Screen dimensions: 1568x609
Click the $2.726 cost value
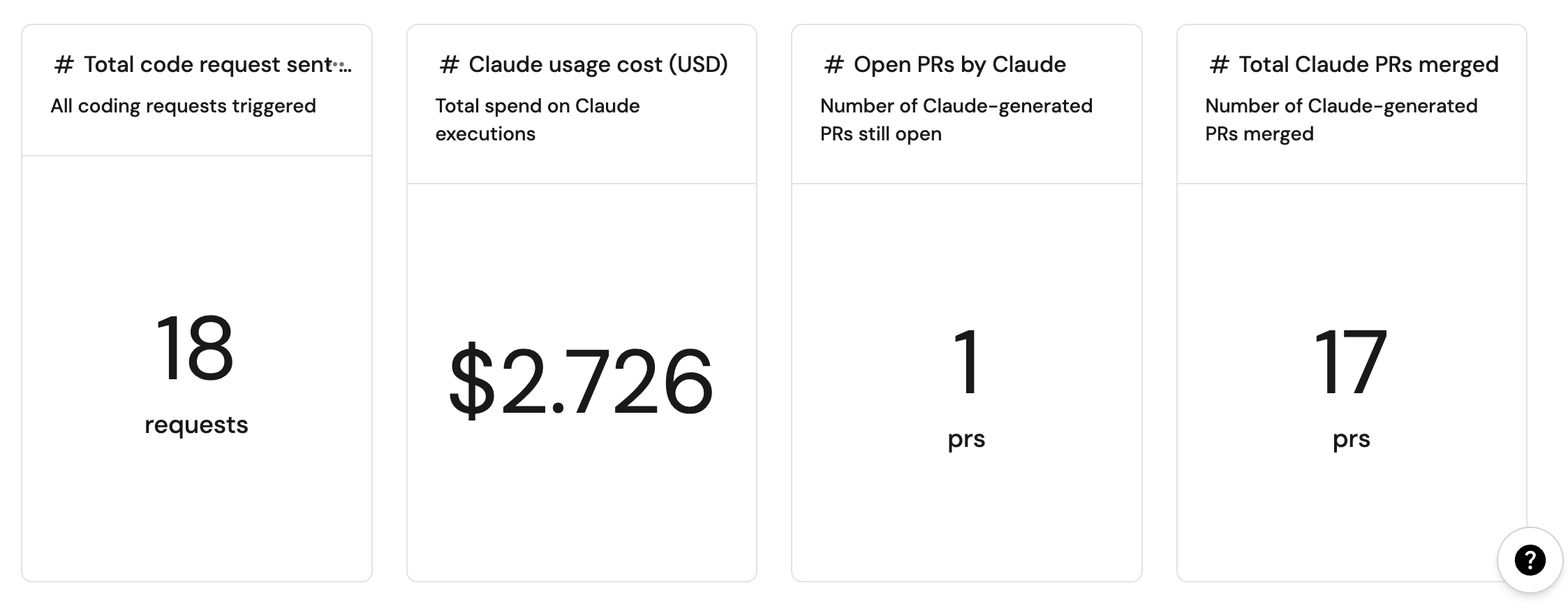point(581,382)
